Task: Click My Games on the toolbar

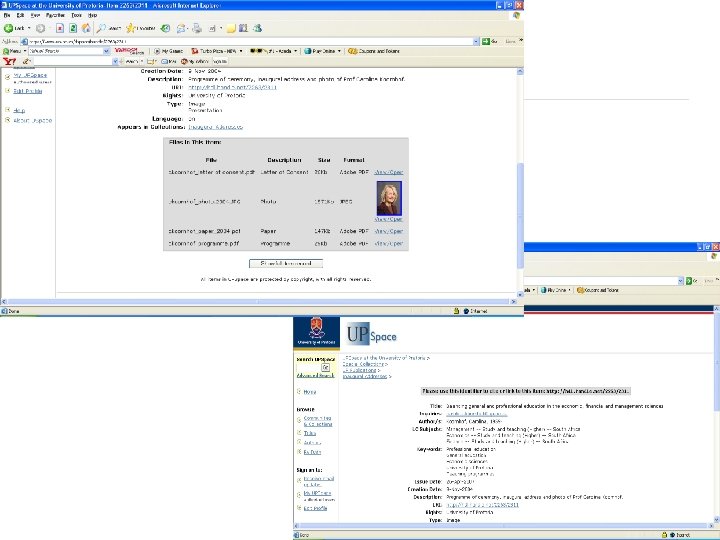Action: 169,51
